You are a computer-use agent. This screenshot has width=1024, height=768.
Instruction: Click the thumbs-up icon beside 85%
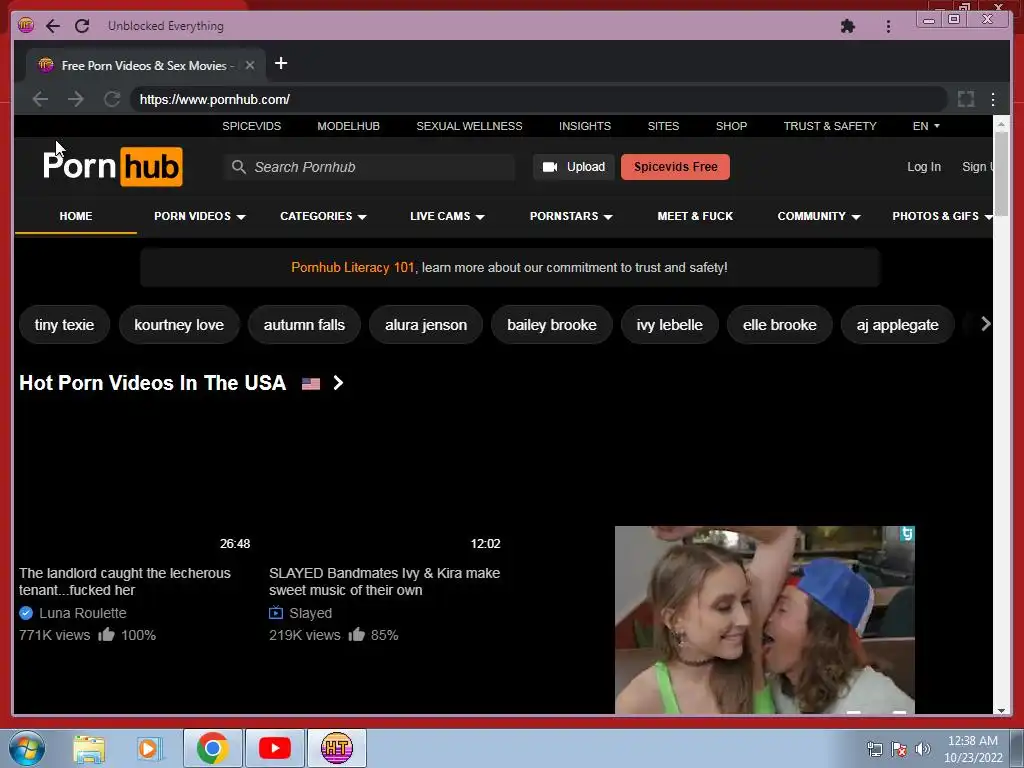click(x=357, y=634)
